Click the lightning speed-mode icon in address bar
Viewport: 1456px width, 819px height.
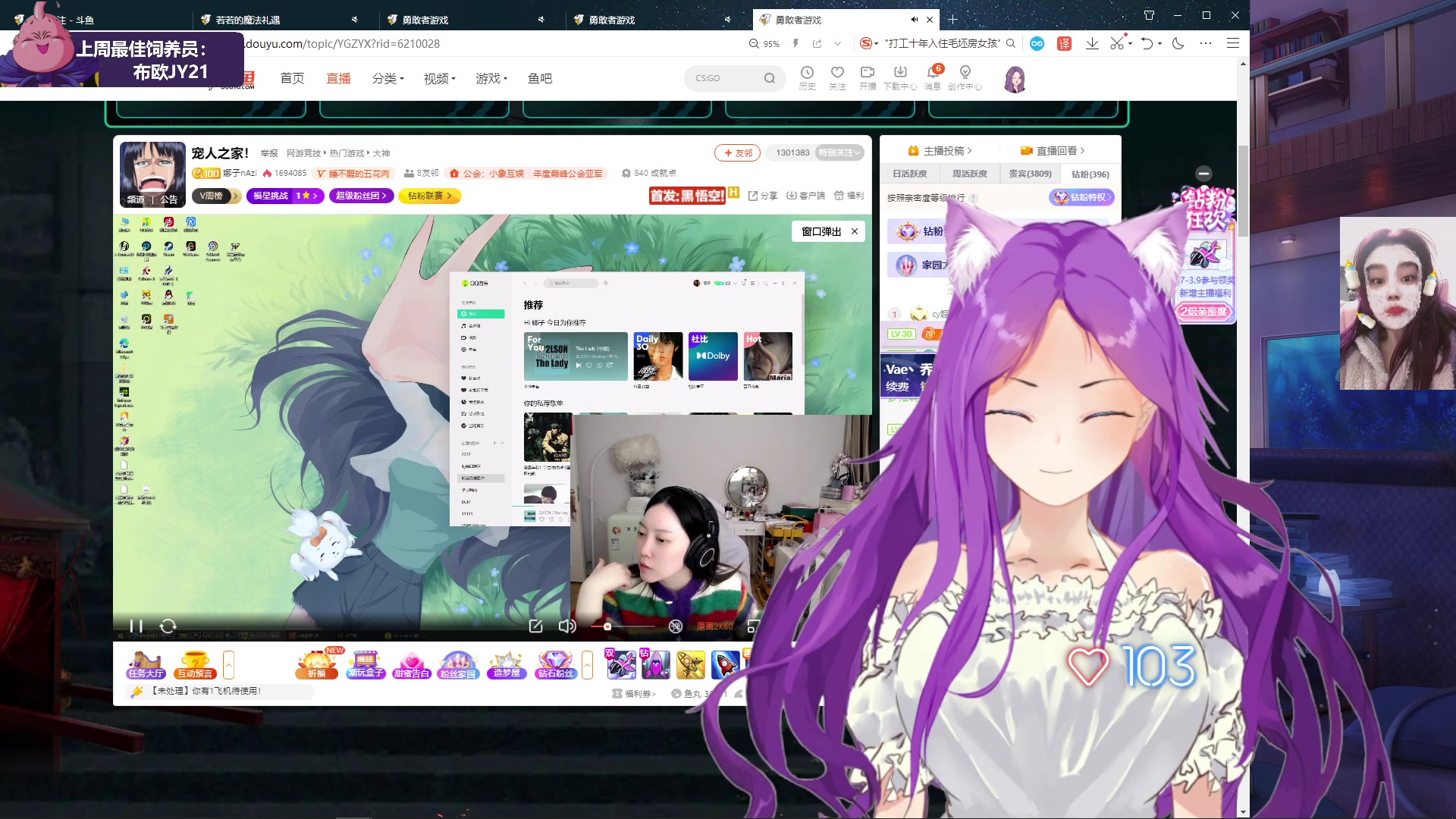795,43
